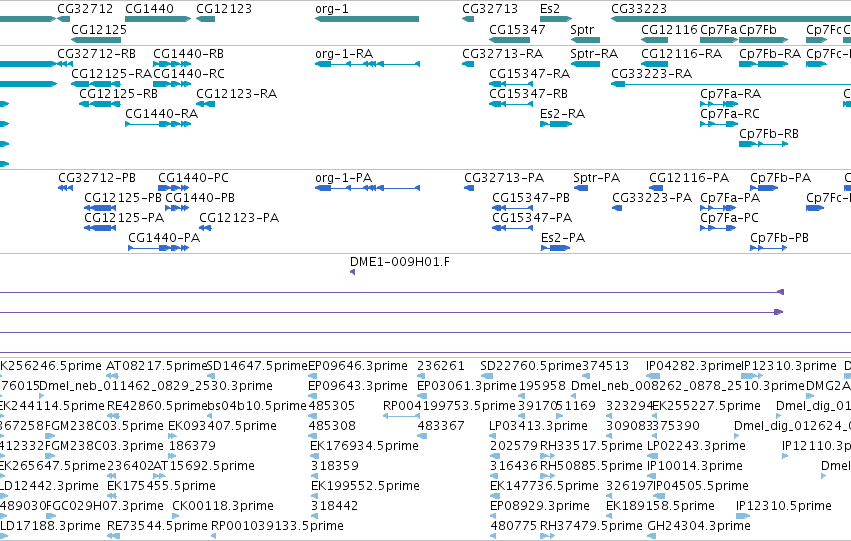Click protein CG32712-PB

97,178
